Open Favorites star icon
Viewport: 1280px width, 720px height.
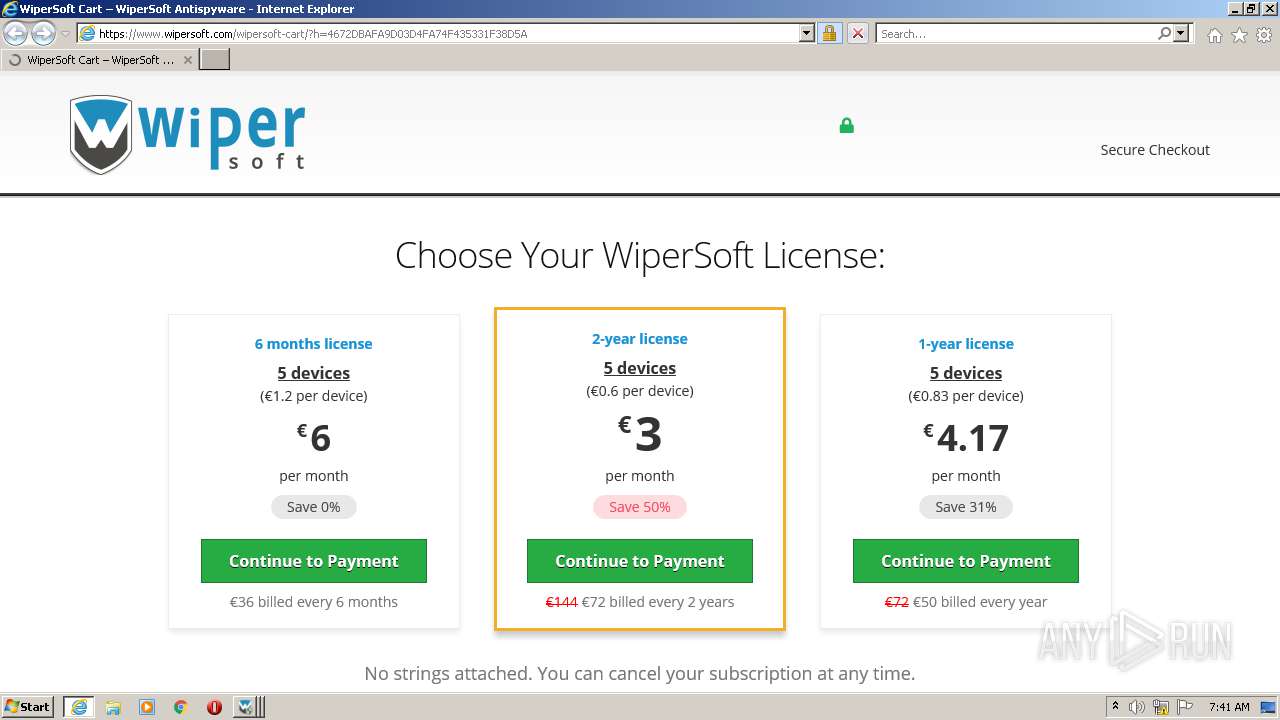(1239, 35)
